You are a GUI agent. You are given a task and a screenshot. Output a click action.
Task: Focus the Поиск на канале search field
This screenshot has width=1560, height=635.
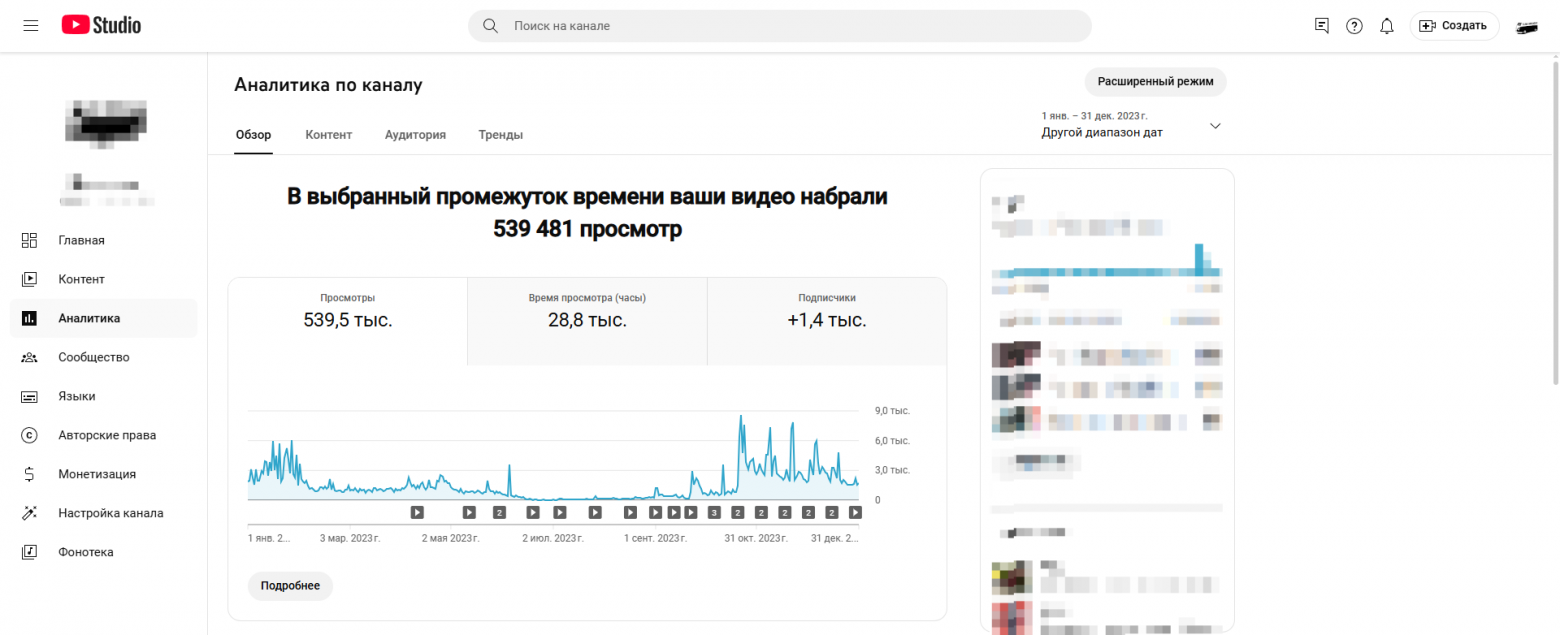[780, 26]
